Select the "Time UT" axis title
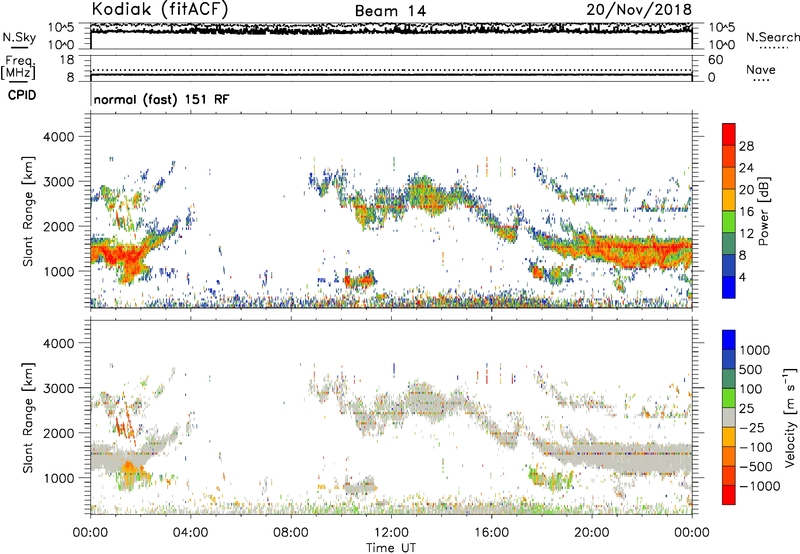 click(391, 548)
